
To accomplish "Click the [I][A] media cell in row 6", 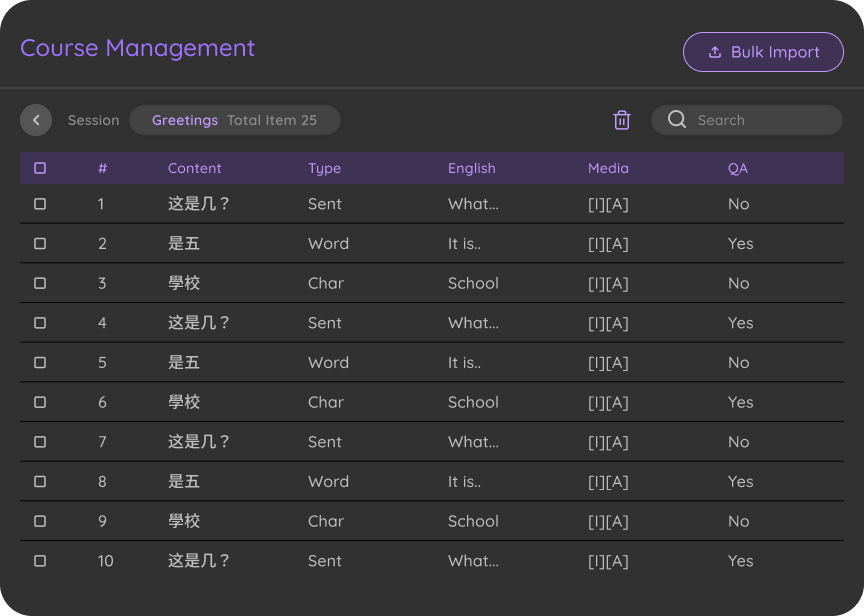I will click(x=608, y=403).
